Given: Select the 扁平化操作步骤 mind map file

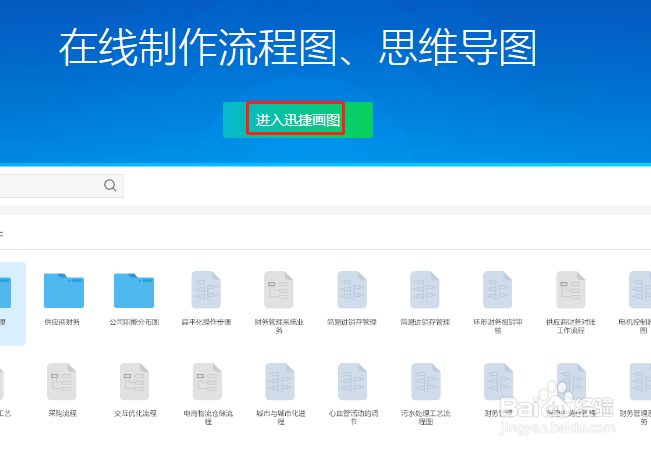Looking at the screenshot, I should point(206,290).
